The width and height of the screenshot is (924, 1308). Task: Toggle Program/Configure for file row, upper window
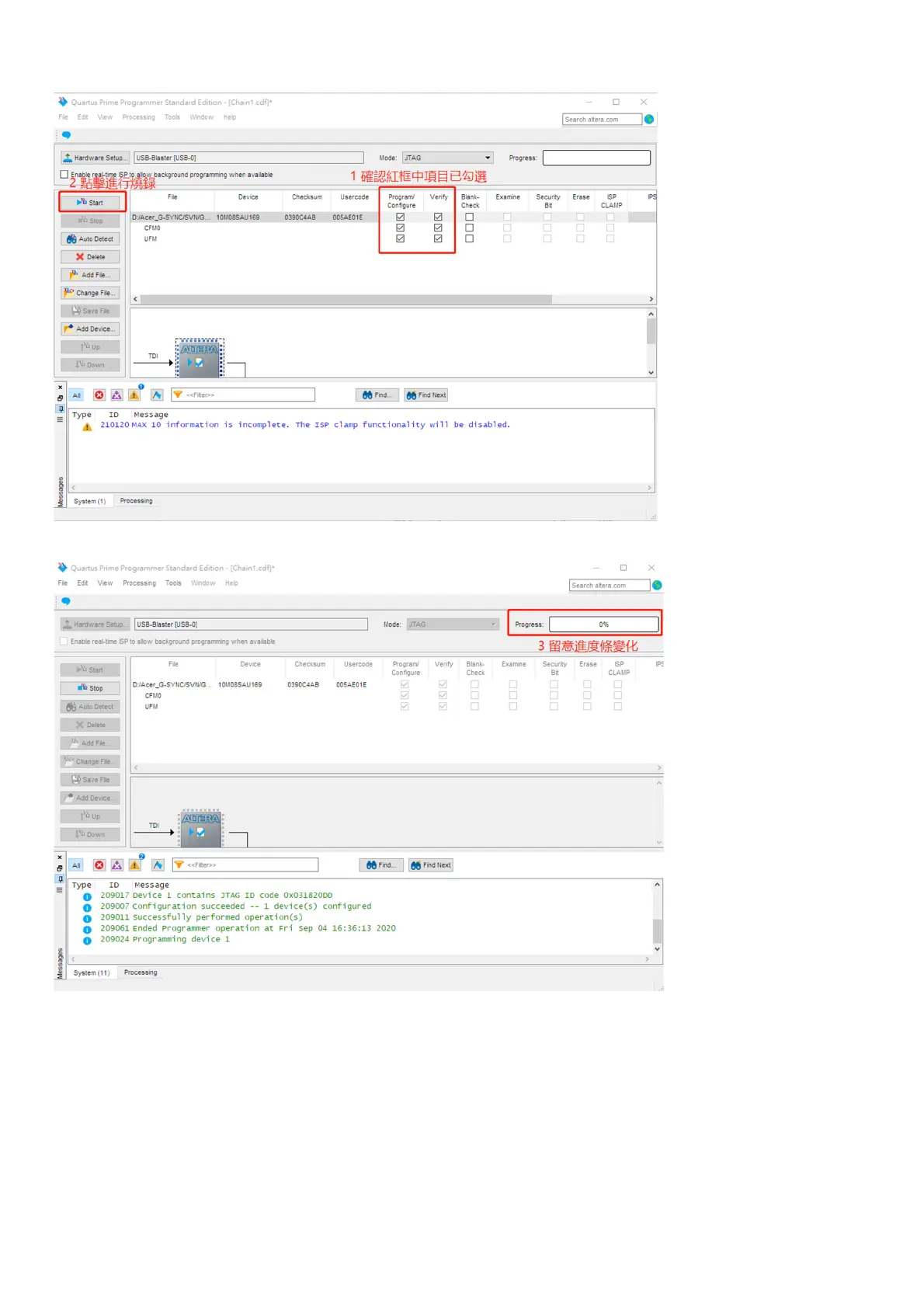point(401,217)
